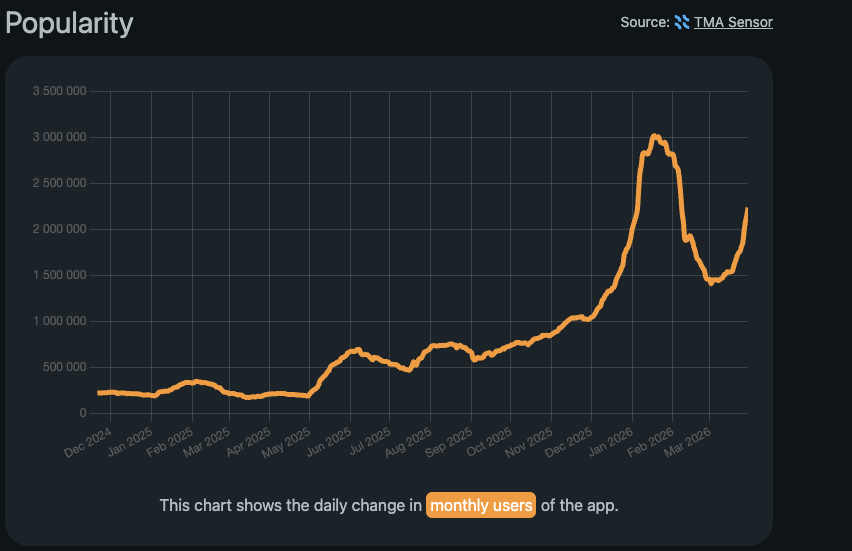Viewport: 852px width, 551px height.
Task: Click the Popularity heading
Action: 69,23
